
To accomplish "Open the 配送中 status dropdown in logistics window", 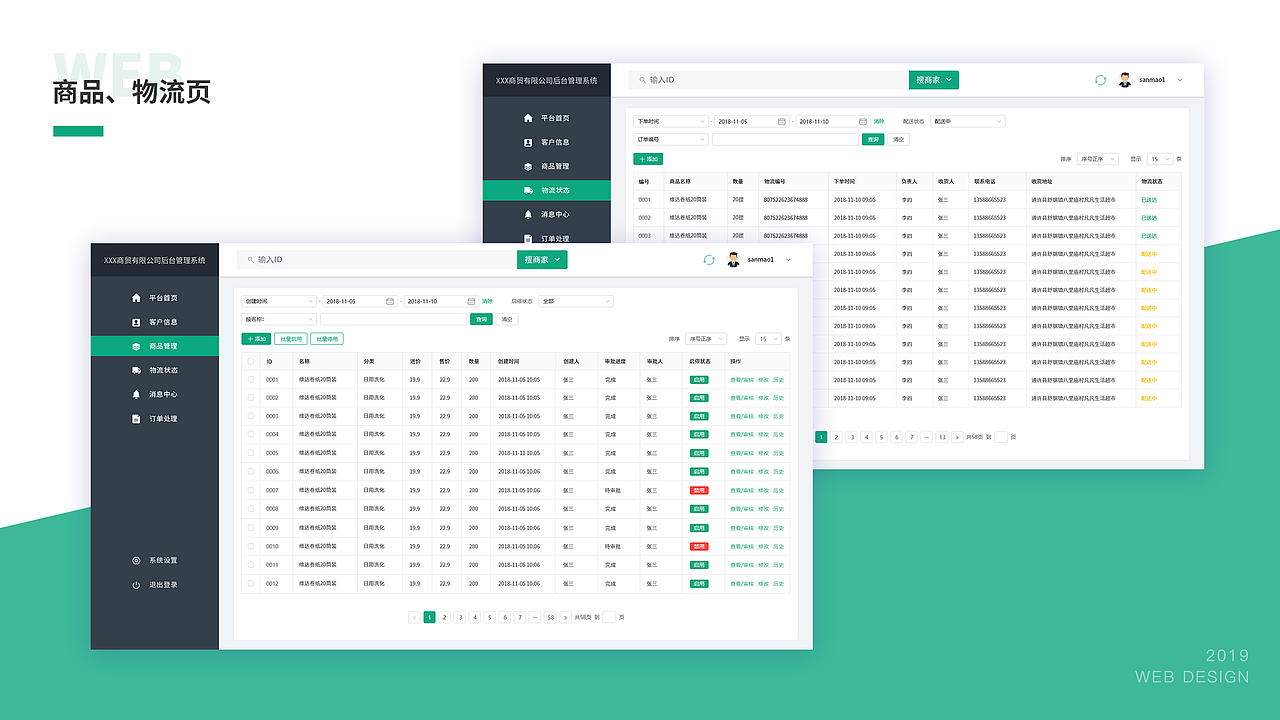I will [x=967, y=121].
